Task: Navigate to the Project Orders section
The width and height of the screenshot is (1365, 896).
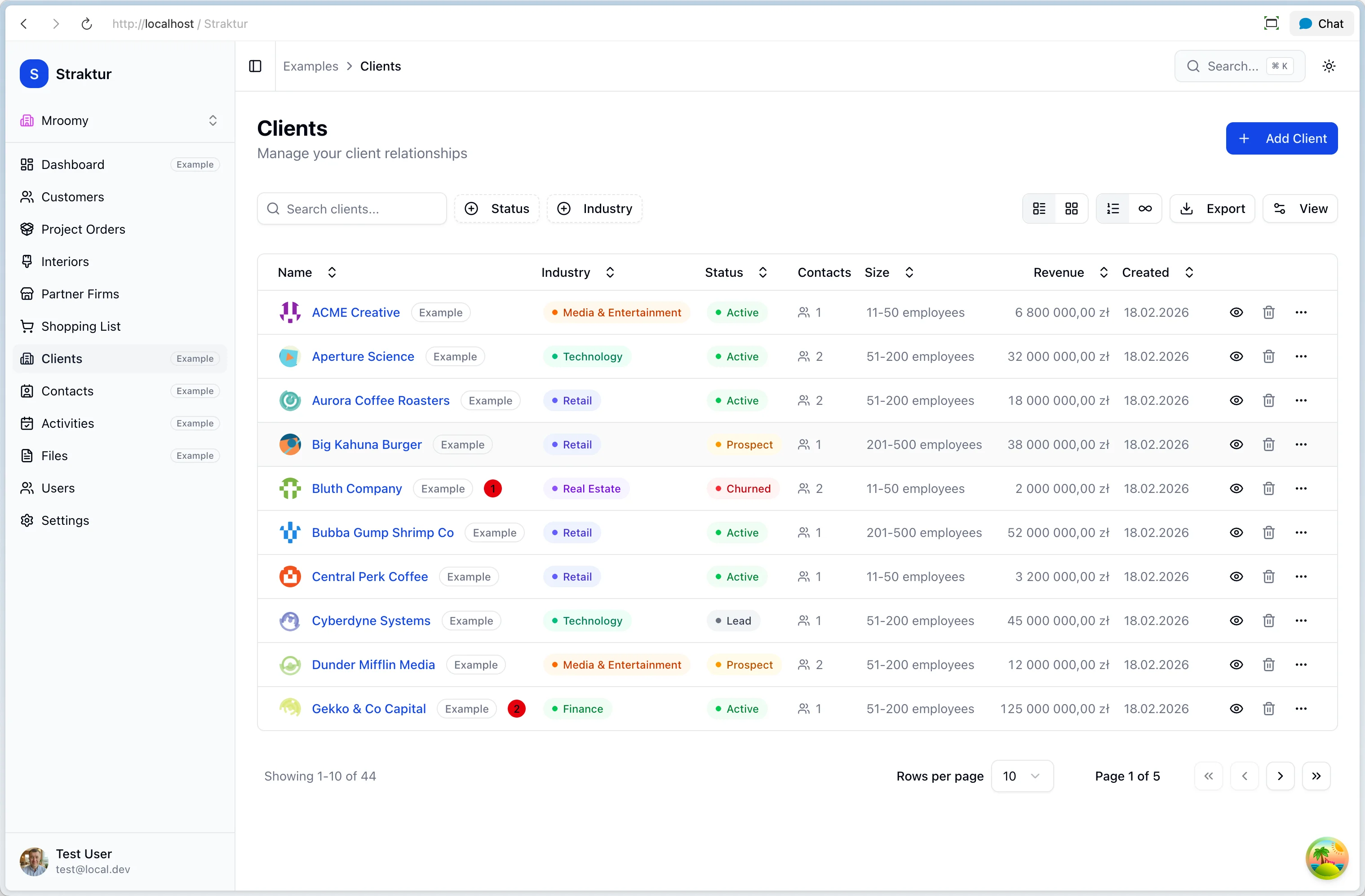Action: [x=83, y=229]
